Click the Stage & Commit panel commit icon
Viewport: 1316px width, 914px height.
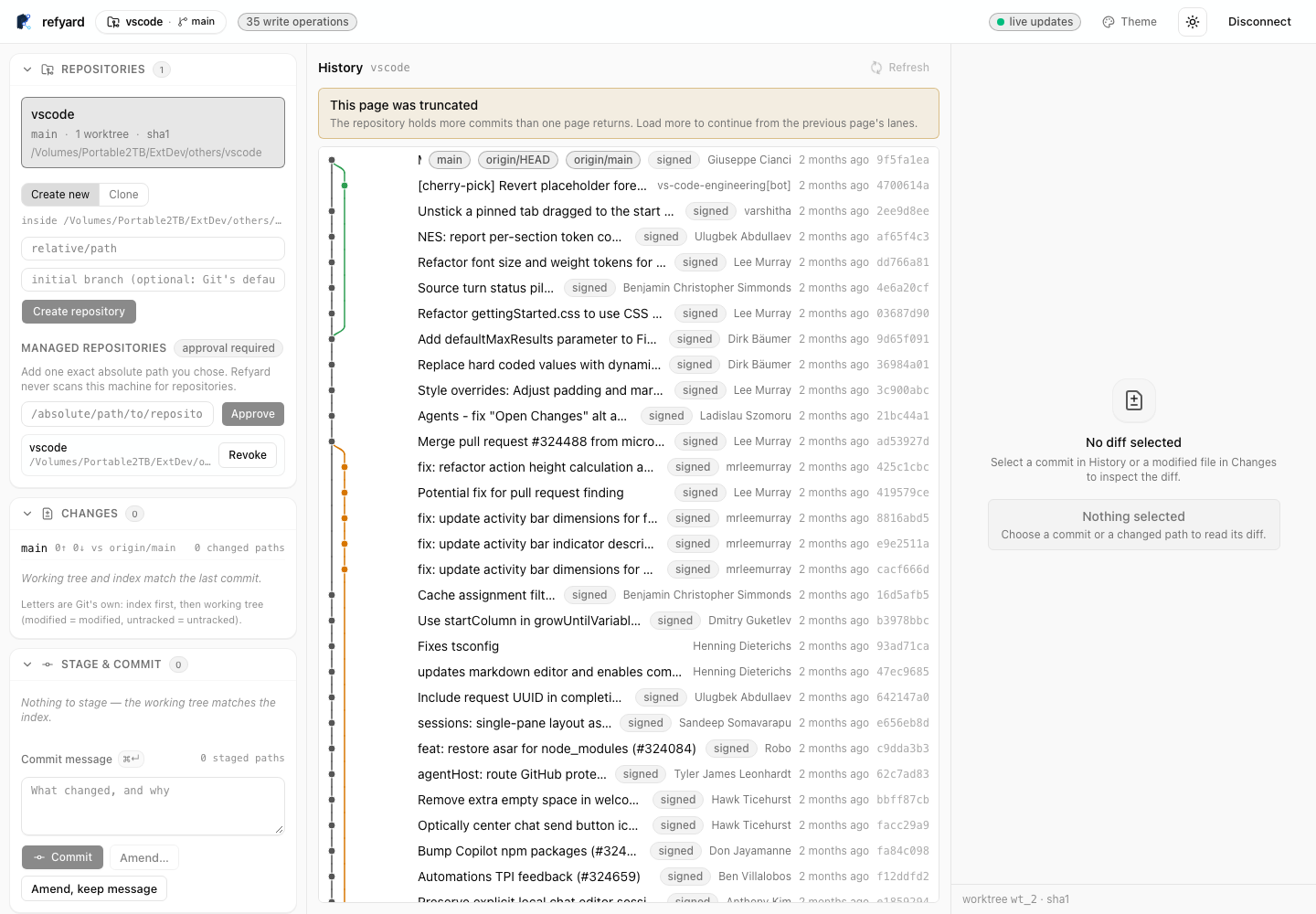point(48,664)
